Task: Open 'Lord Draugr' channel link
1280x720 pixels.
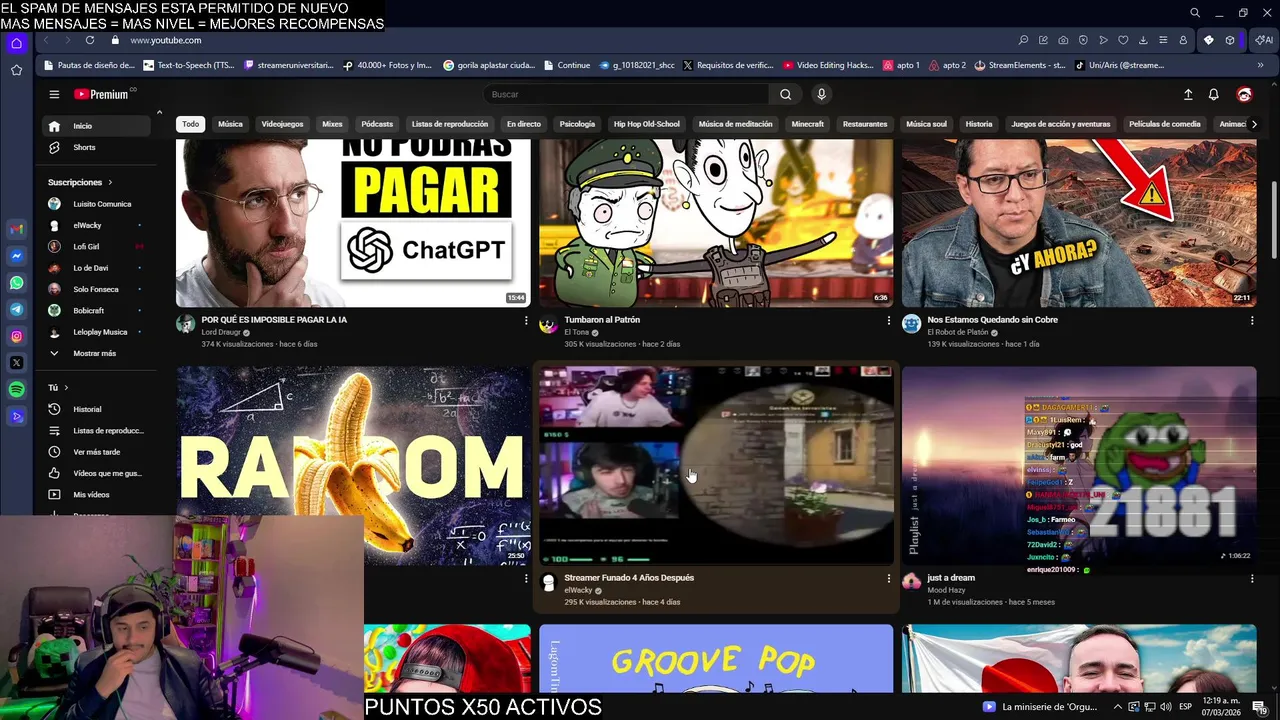Action: (221, 332)
